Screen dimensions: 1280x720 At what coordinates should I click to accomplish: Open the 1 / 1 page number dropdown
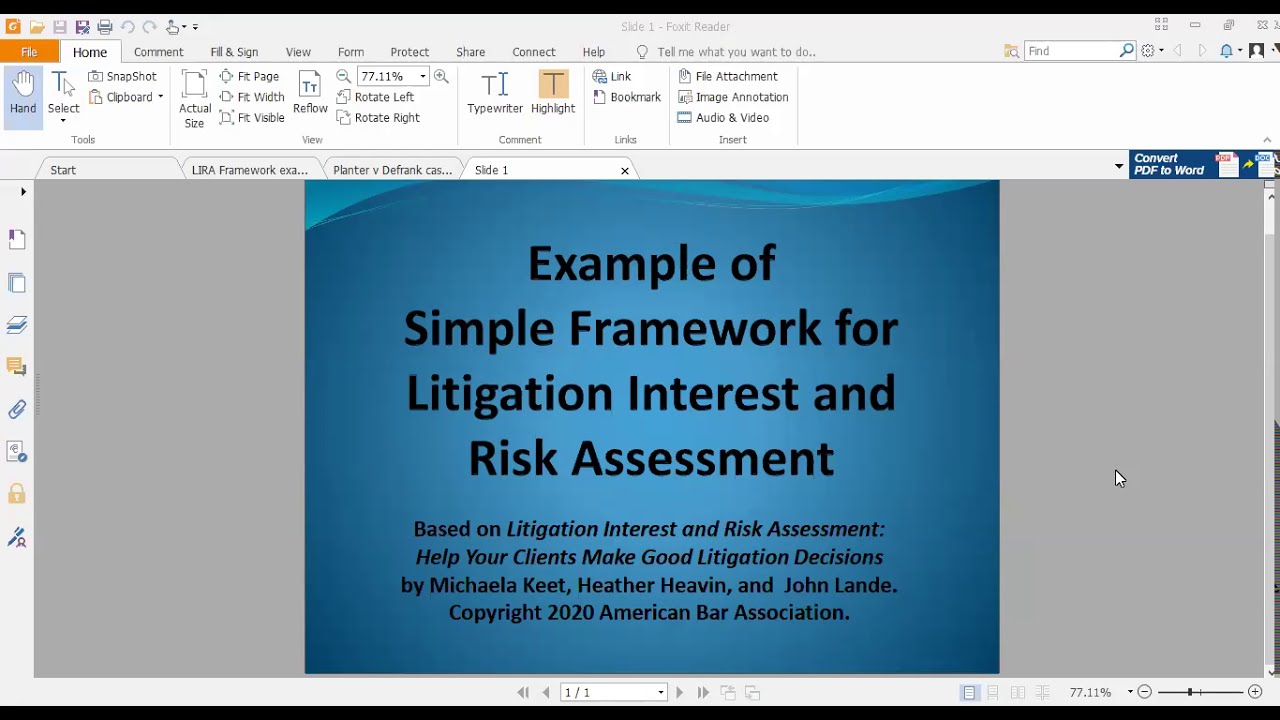click(x=660, y=692)
